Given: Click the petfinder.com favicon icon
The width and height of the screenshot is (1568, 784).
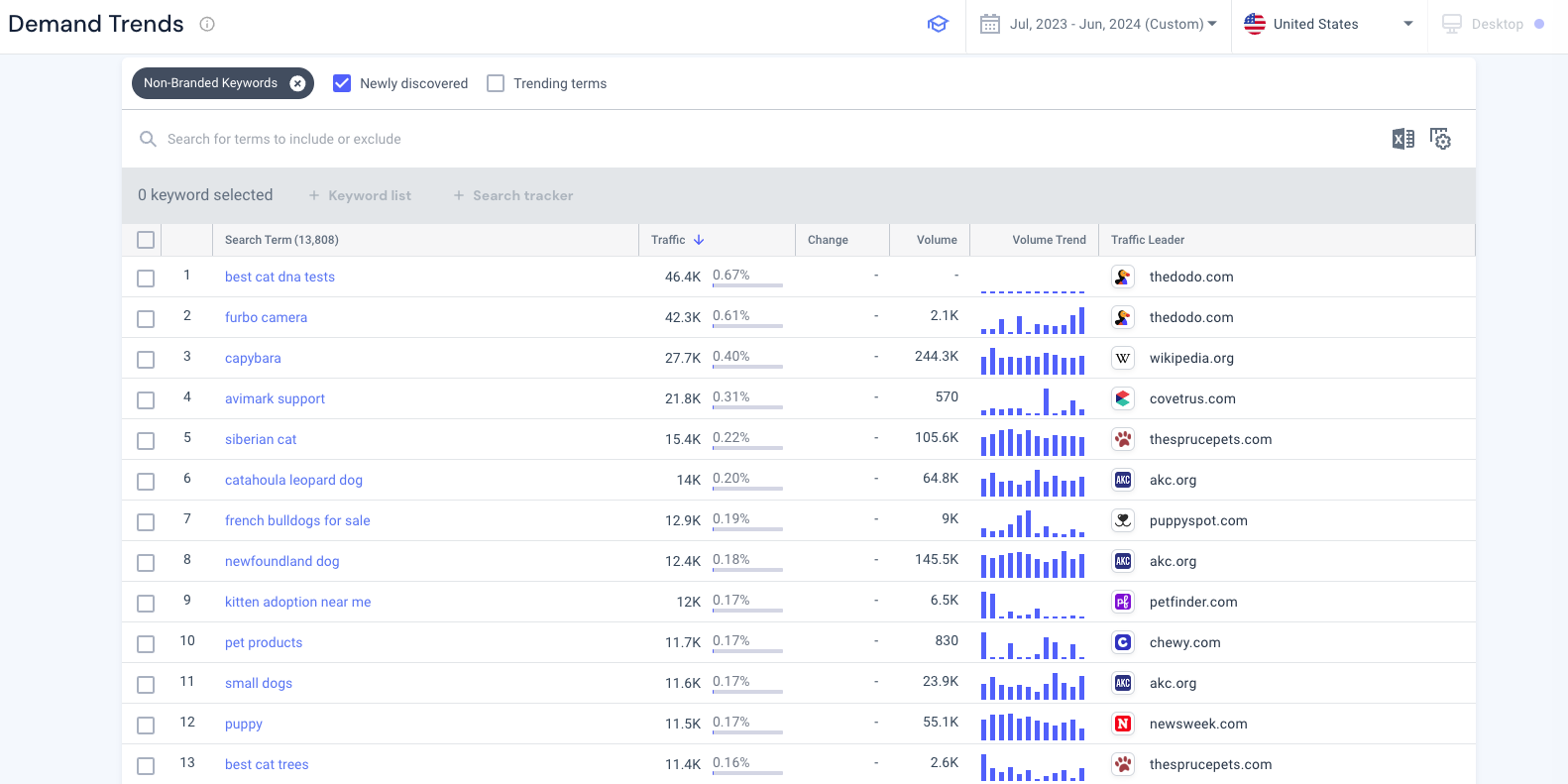Looking at the screenshot, I should 1123,602.
